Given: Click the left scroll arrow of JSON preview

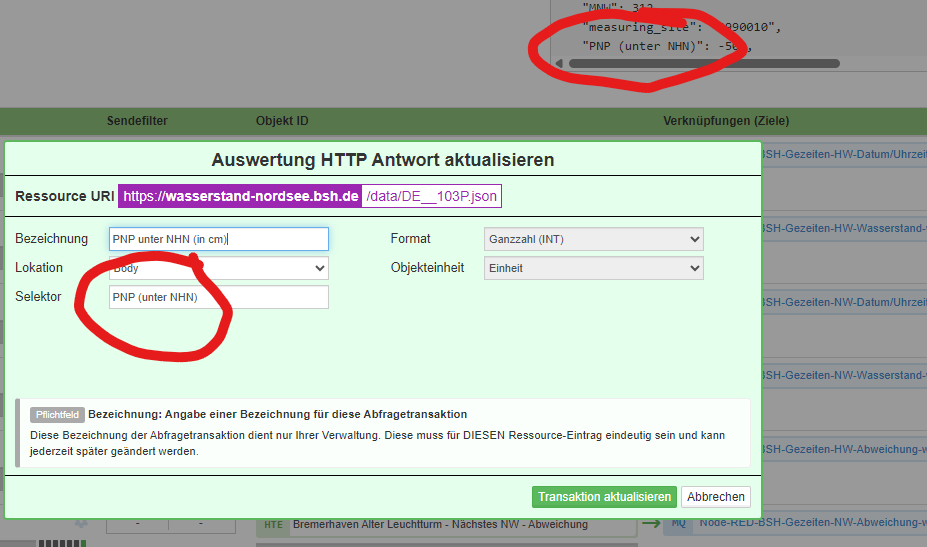Looking at the screenshot, I should tap(559, 64).
